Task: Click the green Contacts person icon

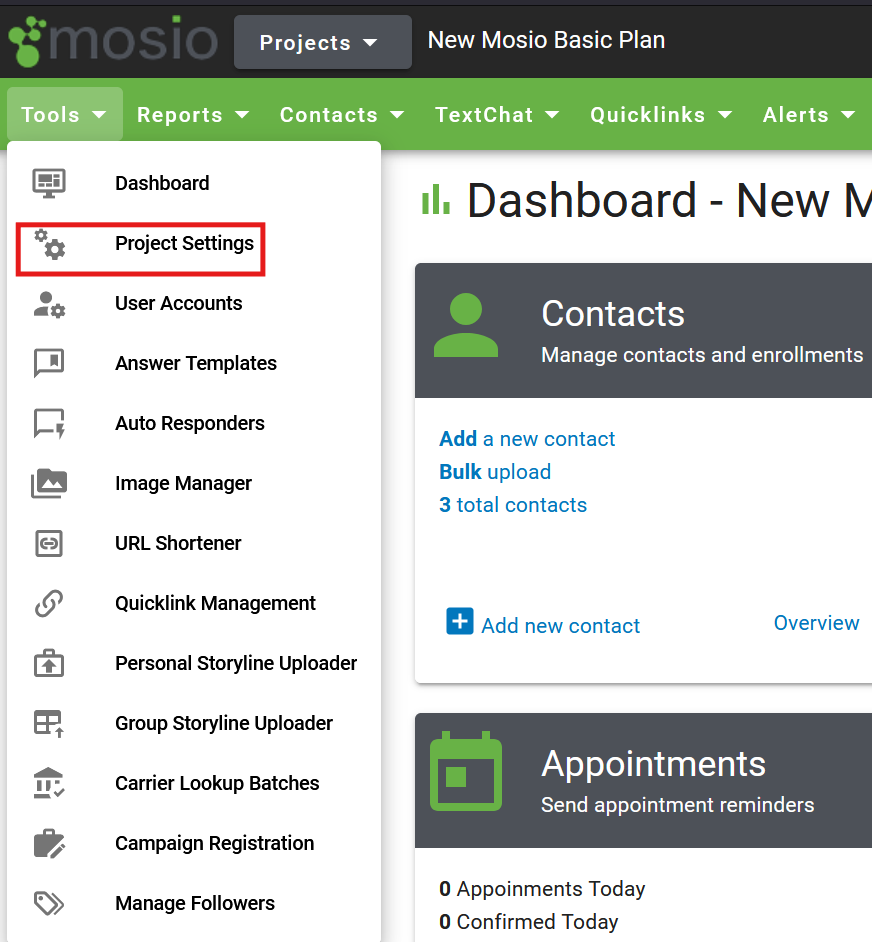Action: coord(466,325)
